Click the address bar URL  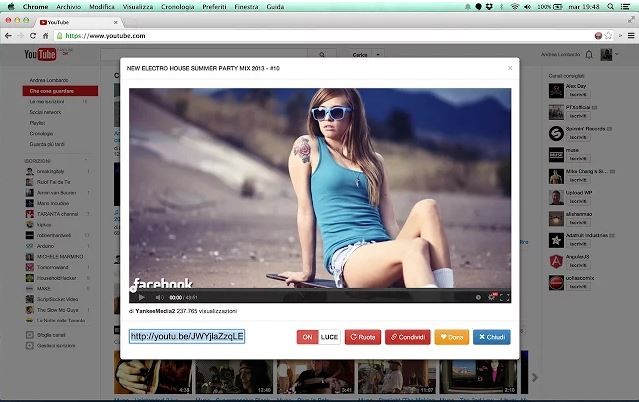pos(105,36)
